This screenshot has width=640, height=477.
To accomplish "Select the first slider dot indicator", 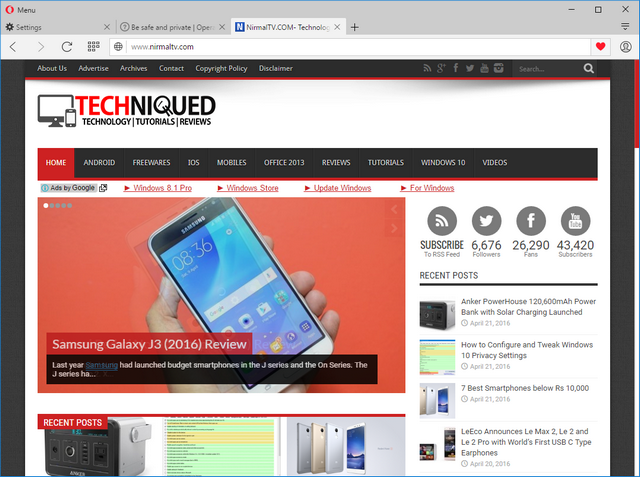I will pyautogui.click(x=46, y=206).
